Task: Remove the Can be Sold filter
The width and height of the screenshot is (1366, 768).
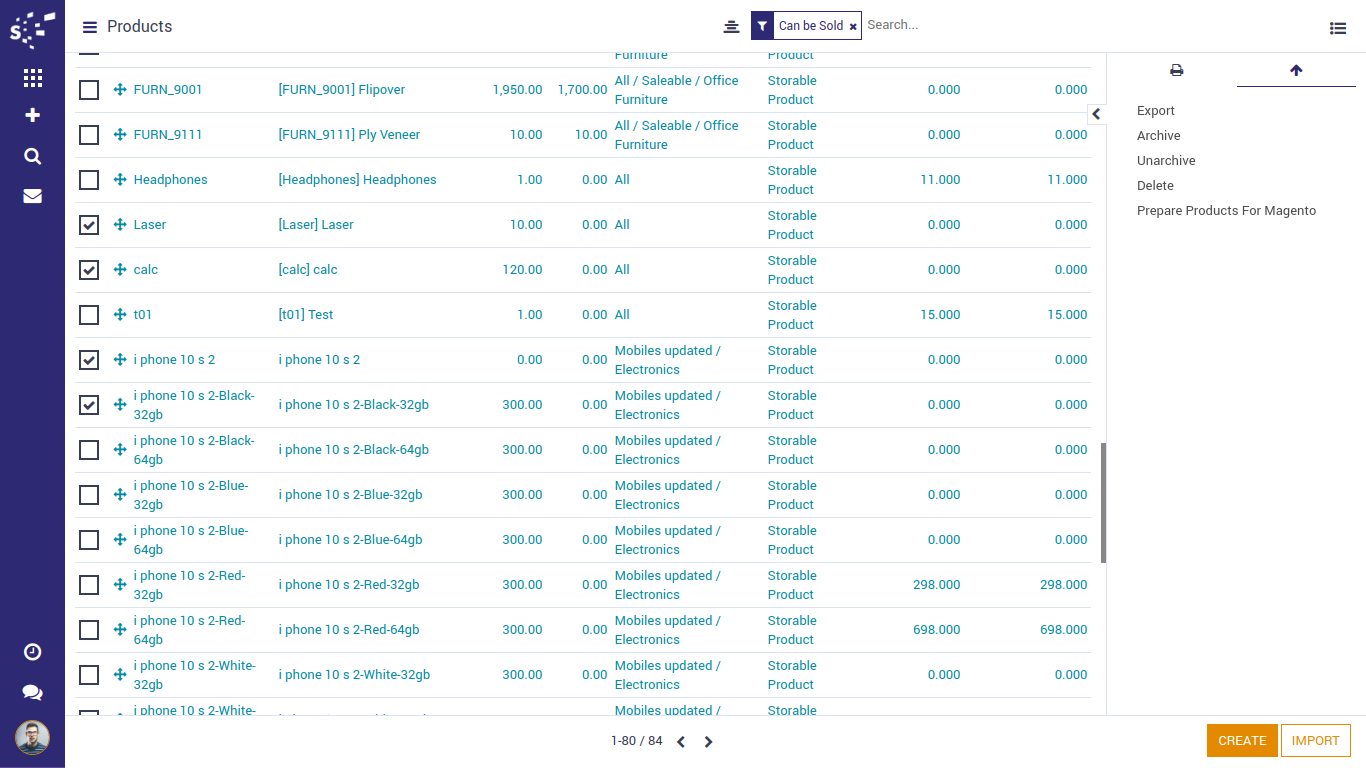Action: 853,27
